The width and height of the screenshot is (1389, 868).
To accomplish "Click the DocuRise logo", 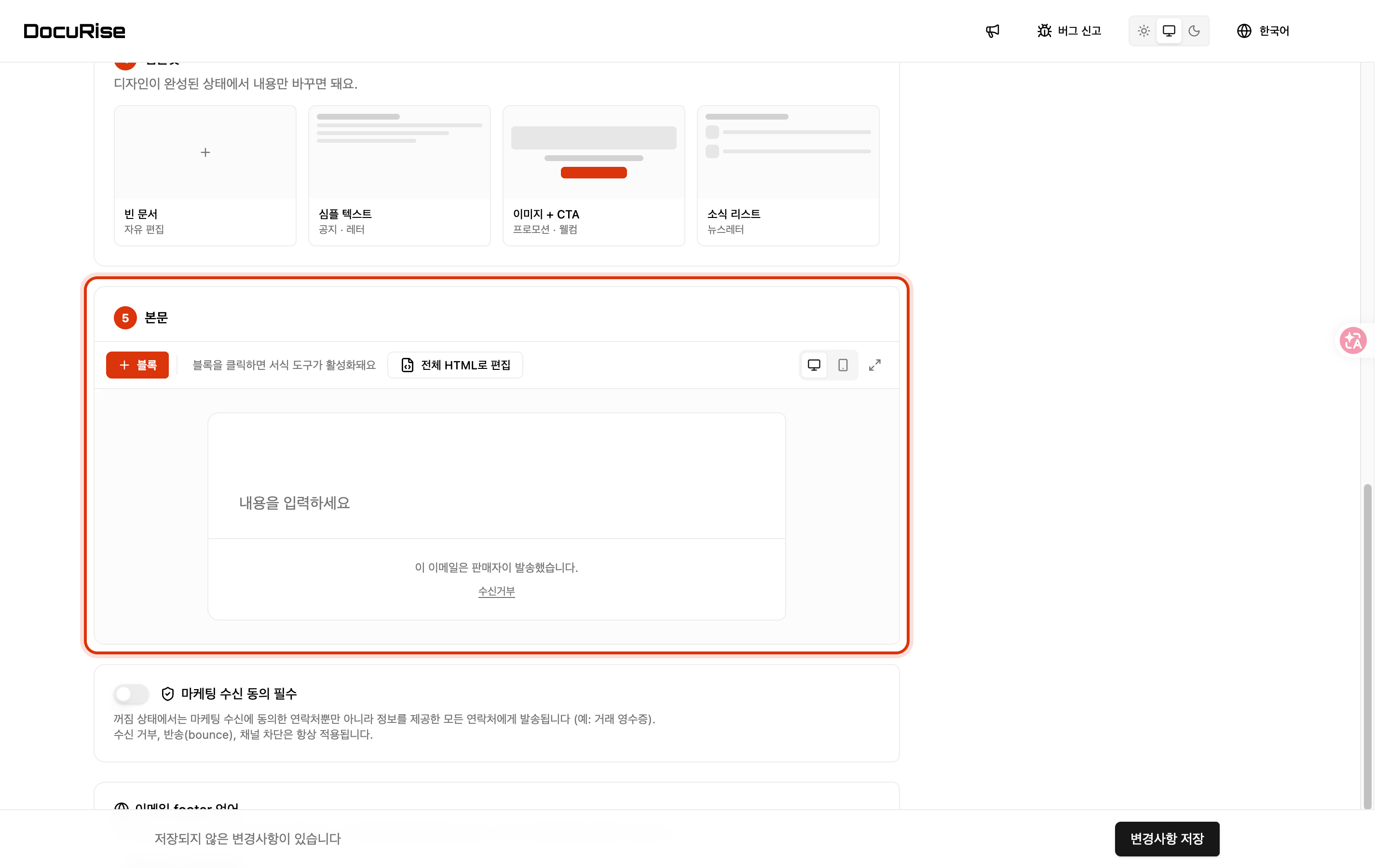I will click(x=75, y=31).
